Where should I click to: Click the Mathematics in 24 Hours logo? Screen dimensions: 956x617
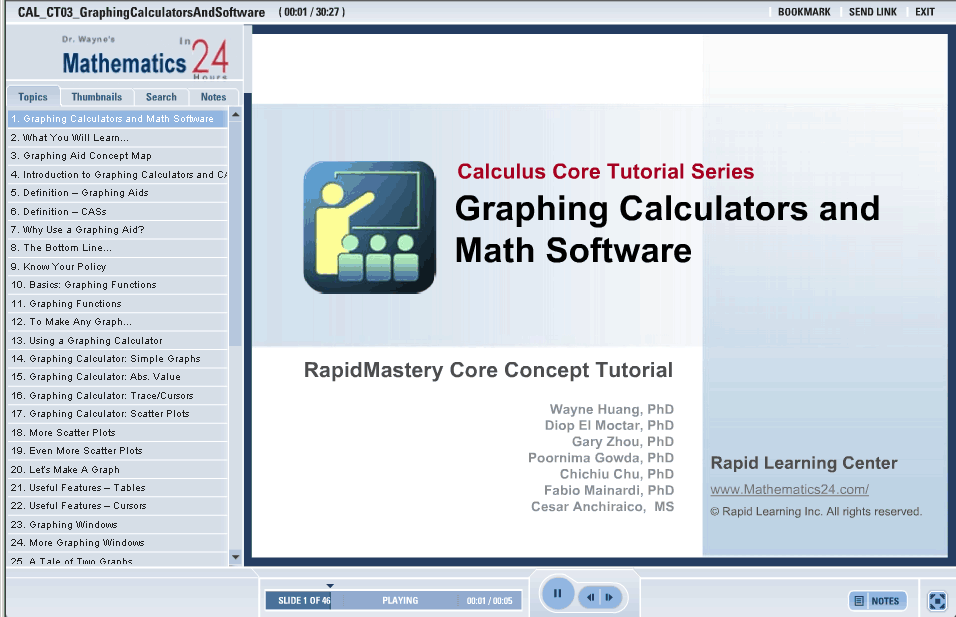tap(145, 58)
